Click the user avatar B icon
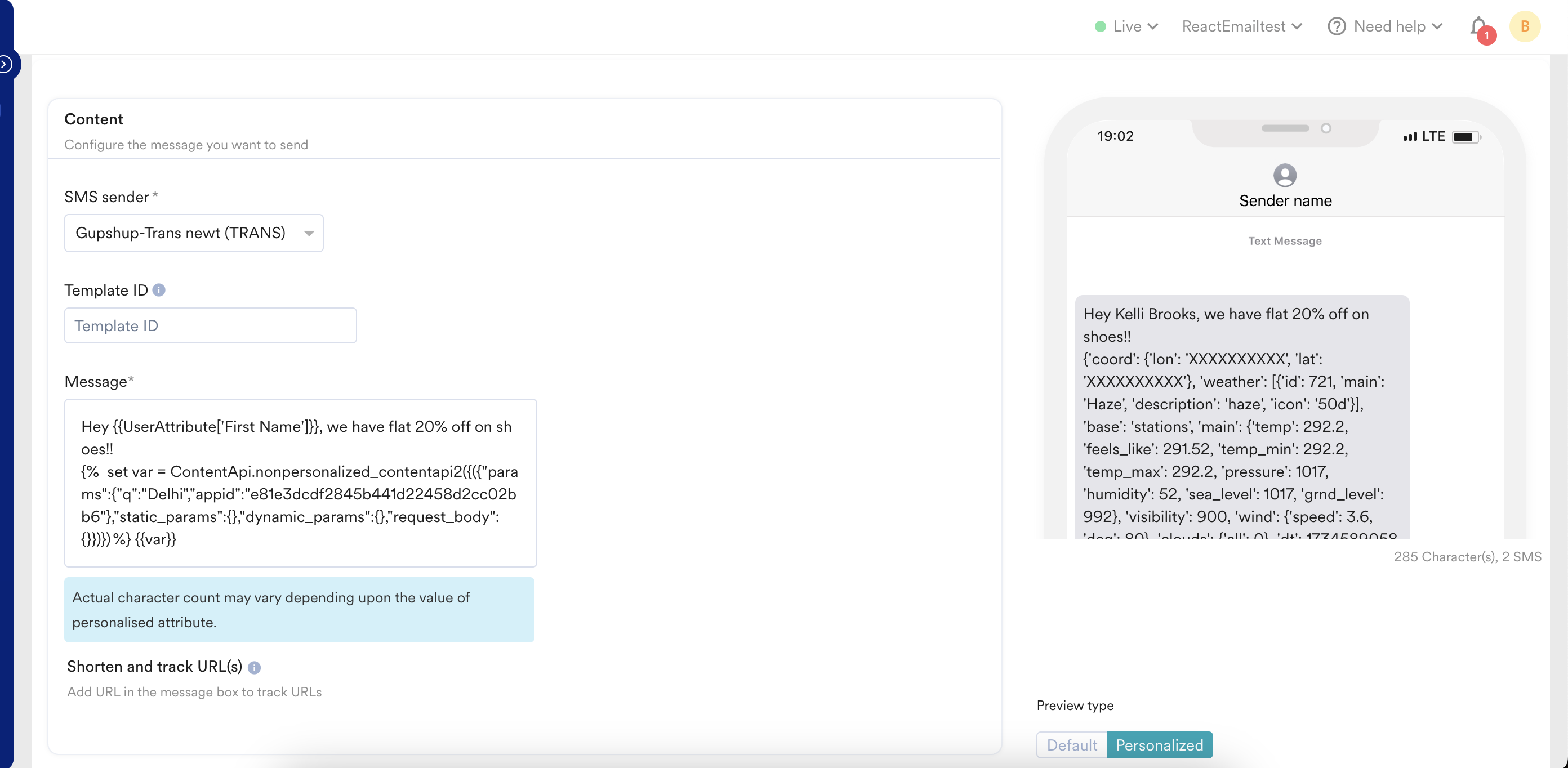1568x768 pixels. point(1524,26)
